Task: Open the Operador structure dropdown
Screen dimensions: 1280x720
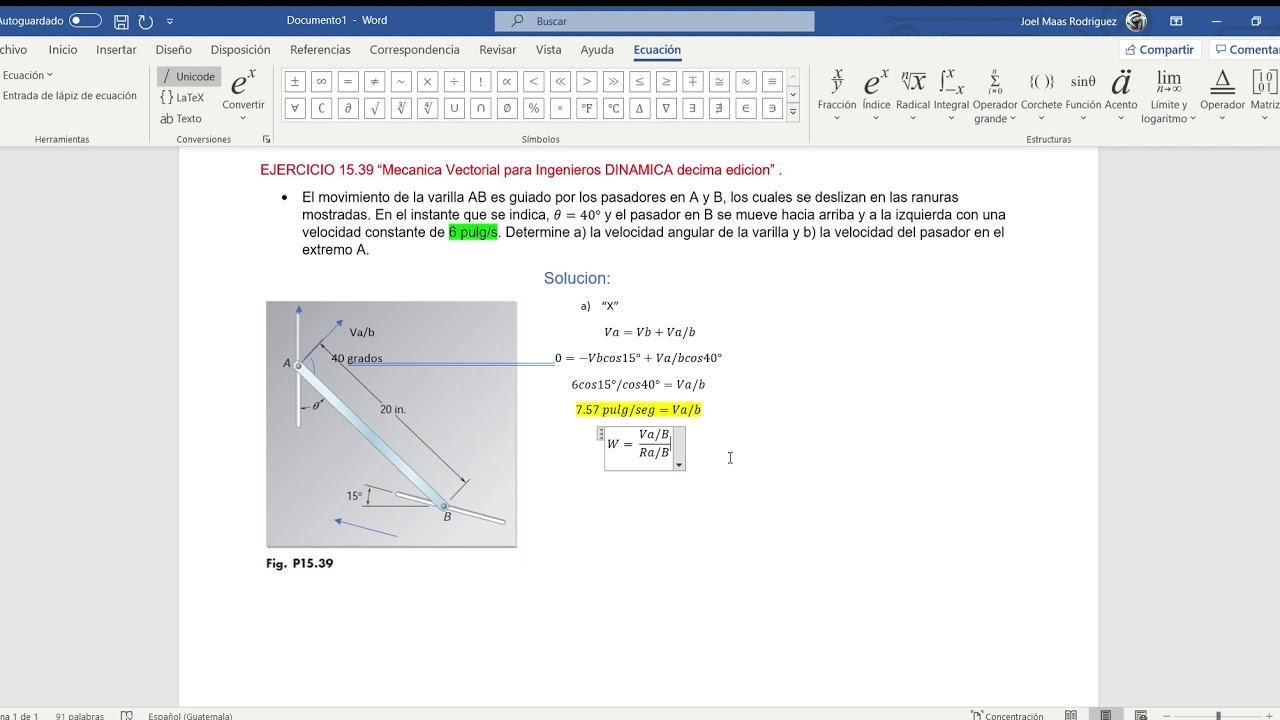Action: (1222, 96)
